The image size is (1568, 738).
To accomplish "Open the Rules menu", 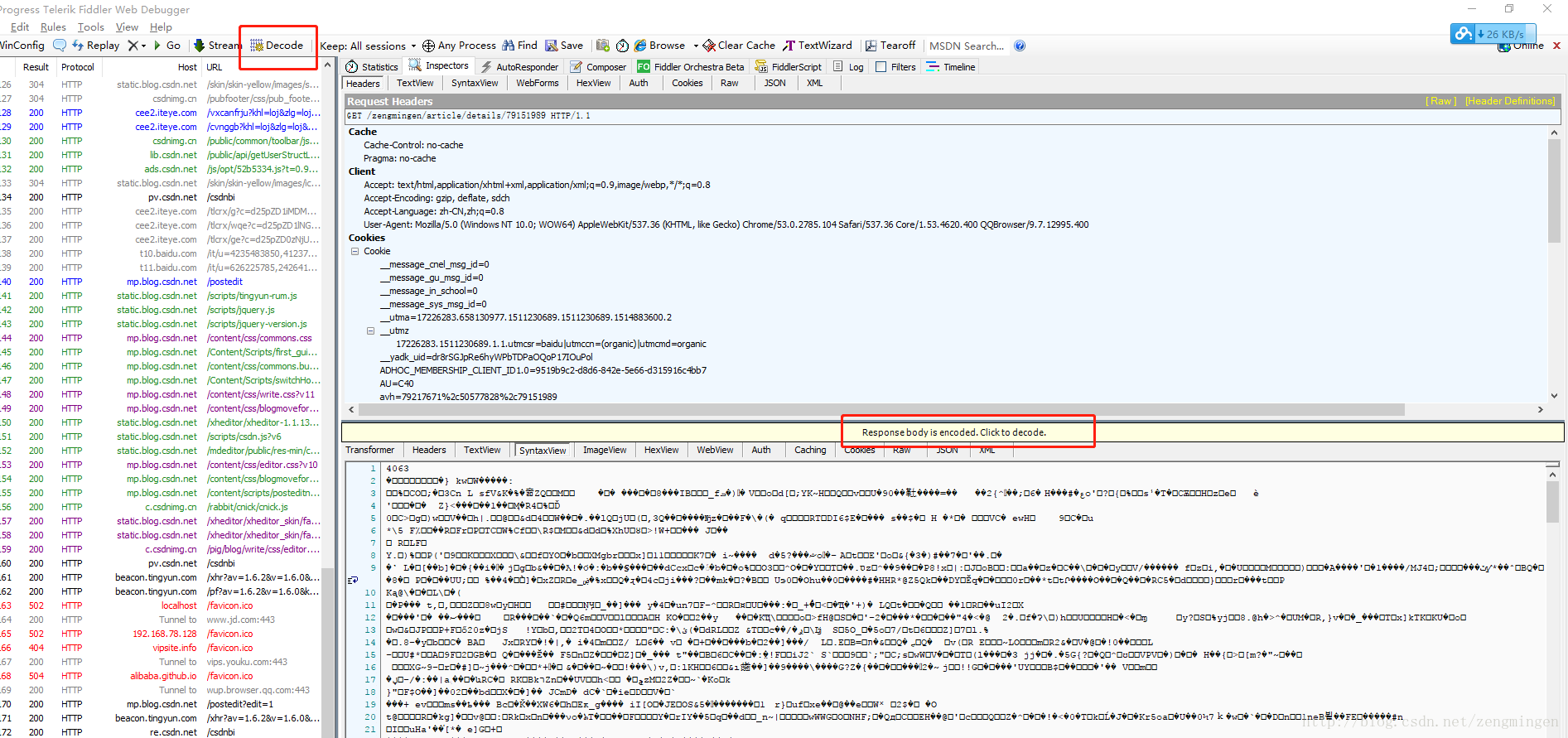I will coord(53,27).
